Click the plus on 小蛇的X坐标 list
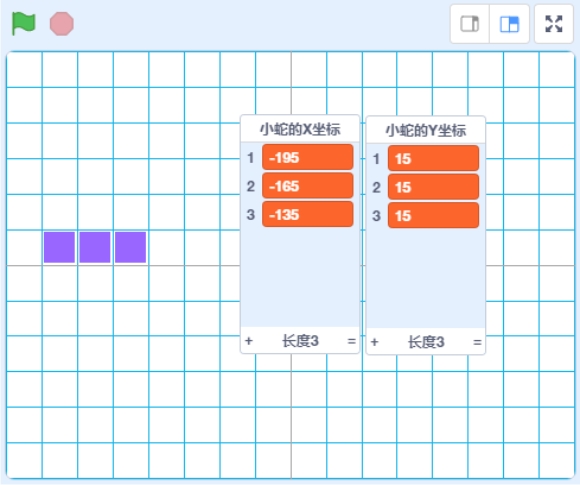580x485 pixels. pyautogui.click(x=249, y=341)
